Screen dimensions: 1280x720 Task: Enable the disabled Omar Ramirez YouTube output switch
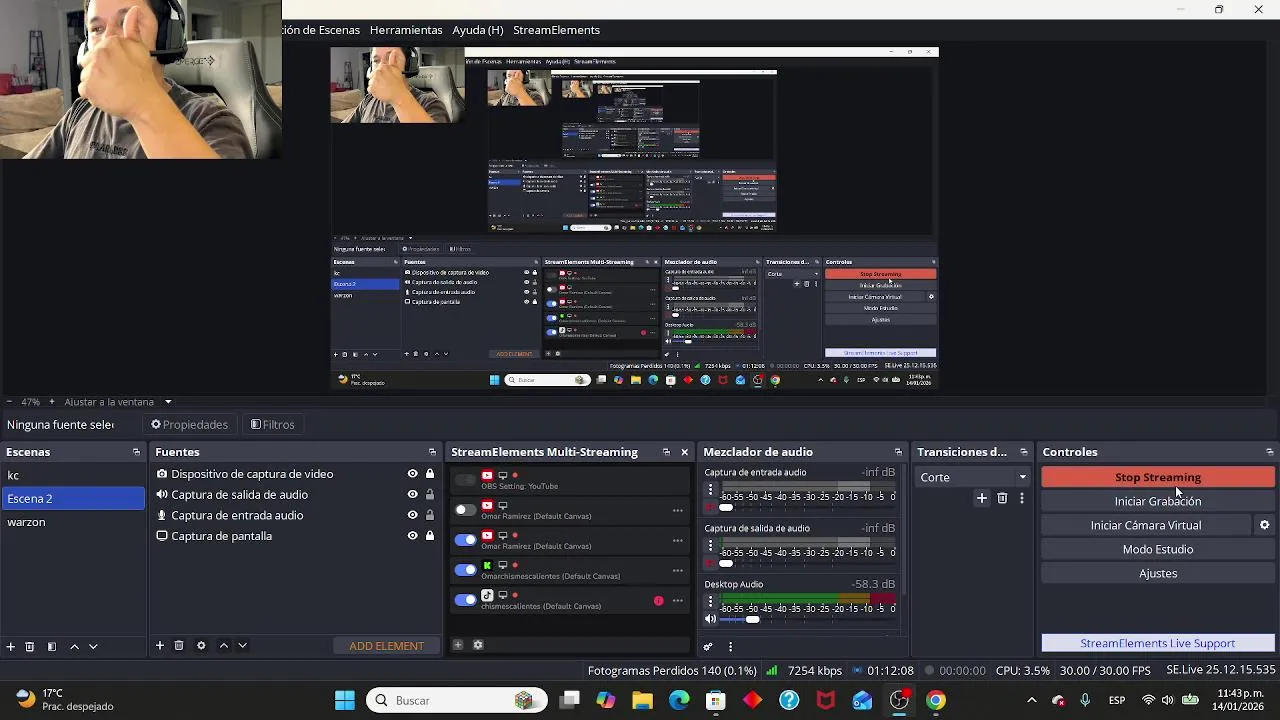point(465,510)
